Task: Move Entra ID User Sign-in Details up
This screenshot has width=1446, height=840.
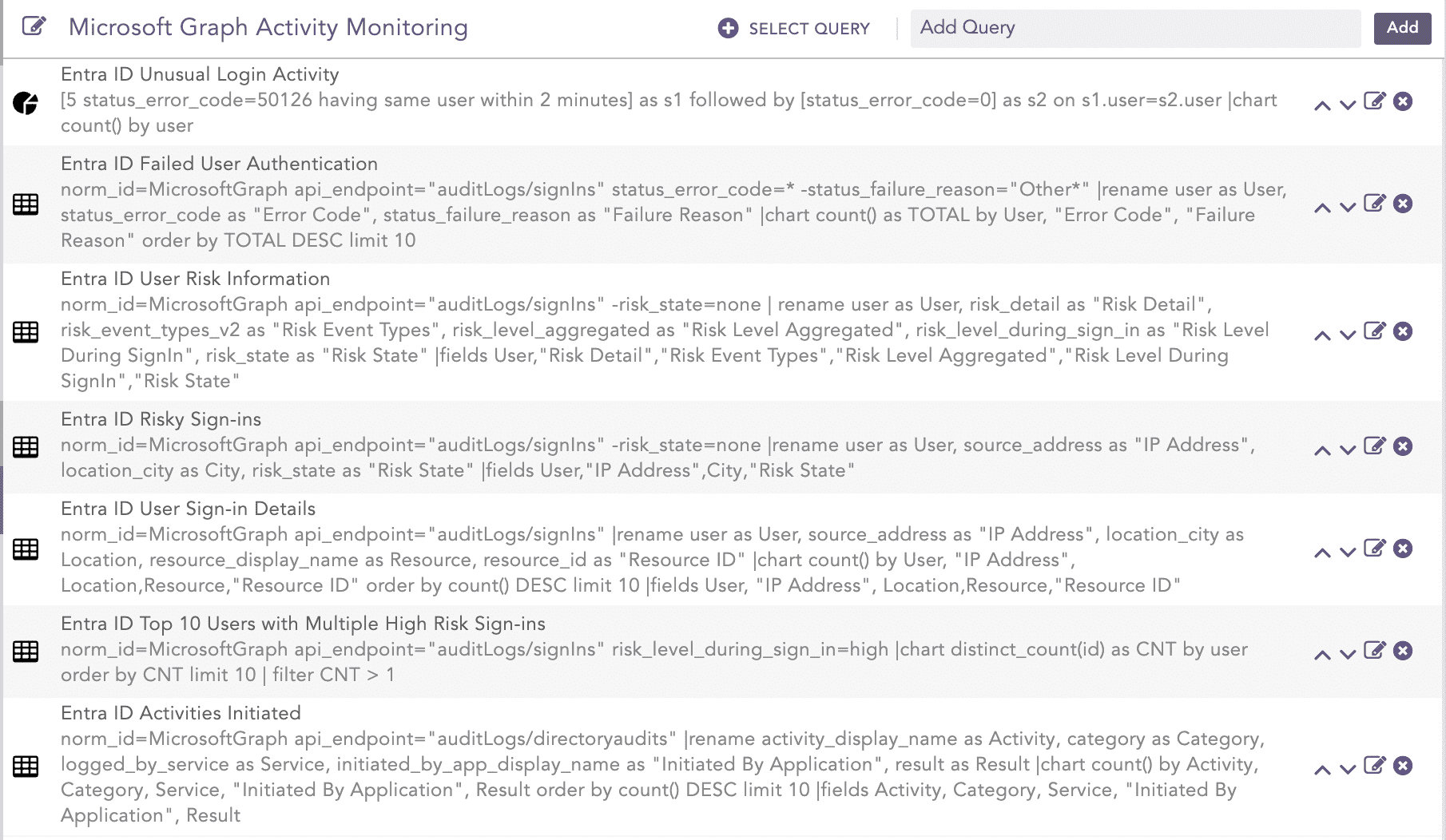Action: click(1322, 552)
